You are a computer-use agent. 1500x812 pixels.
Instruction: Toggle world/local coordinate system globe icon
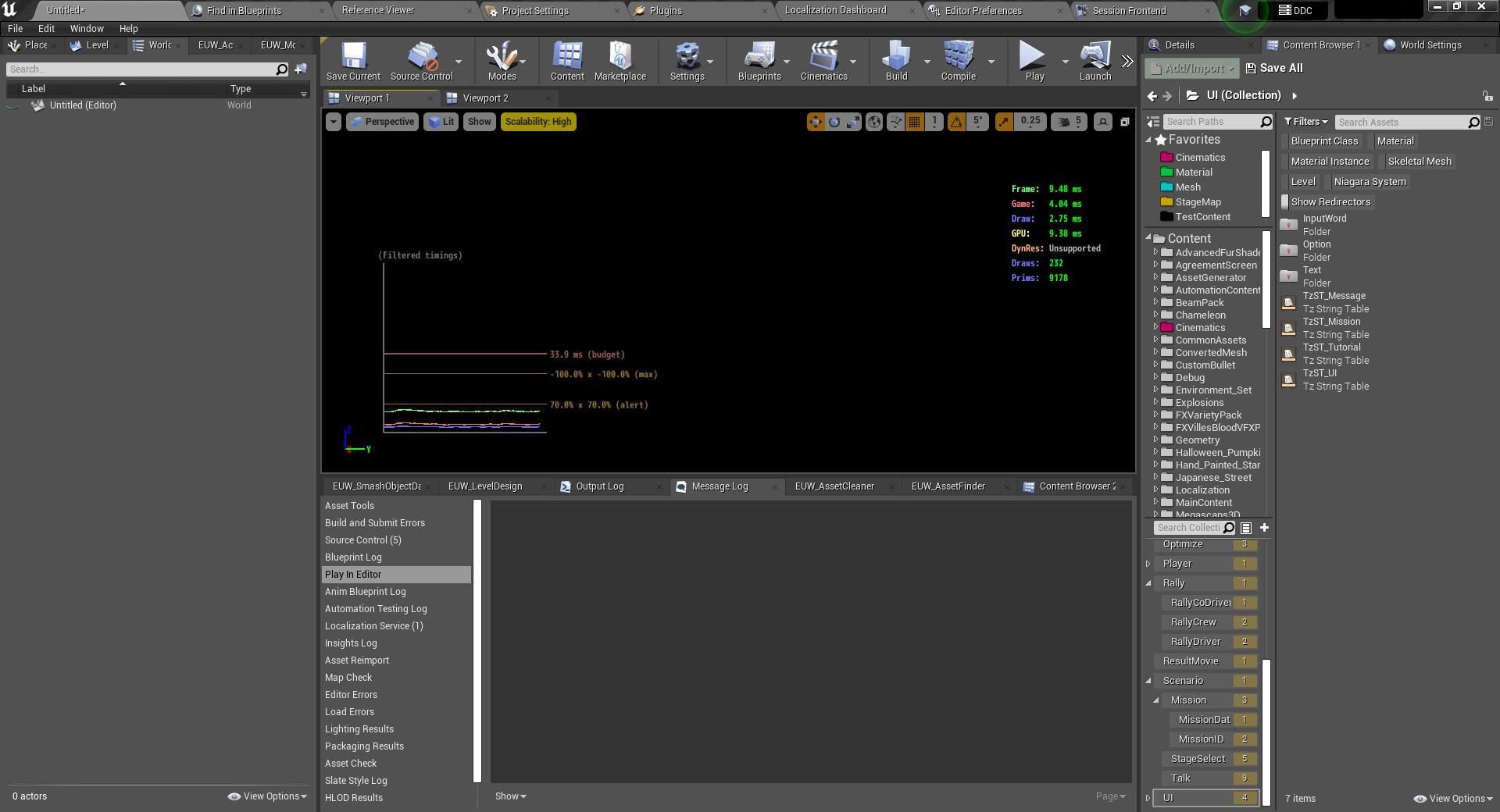click(x=874, y=122)
